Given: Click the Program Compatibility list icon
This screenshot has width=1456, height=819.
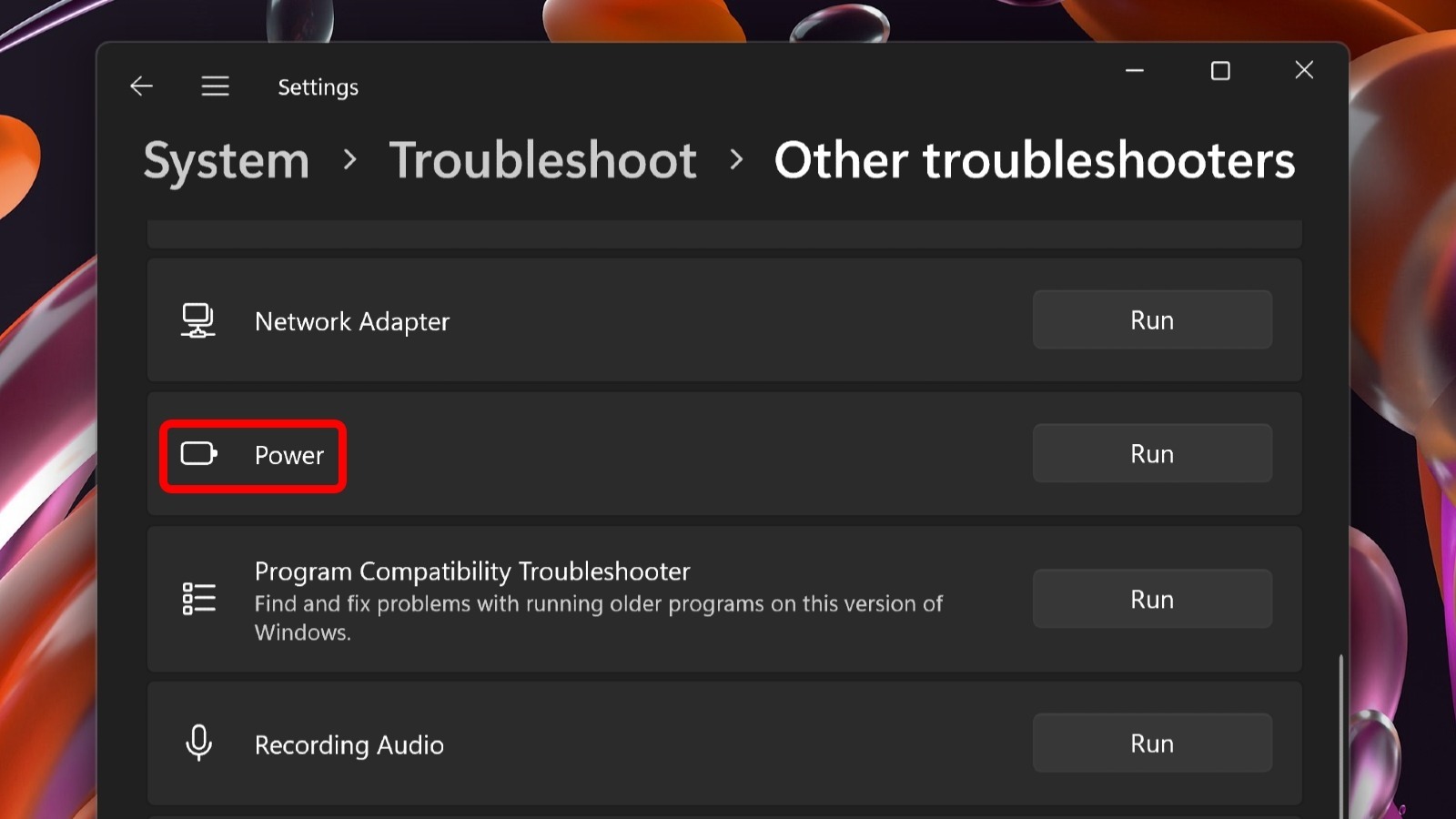Looking at the screenshot, I should [x=198, y=599].
